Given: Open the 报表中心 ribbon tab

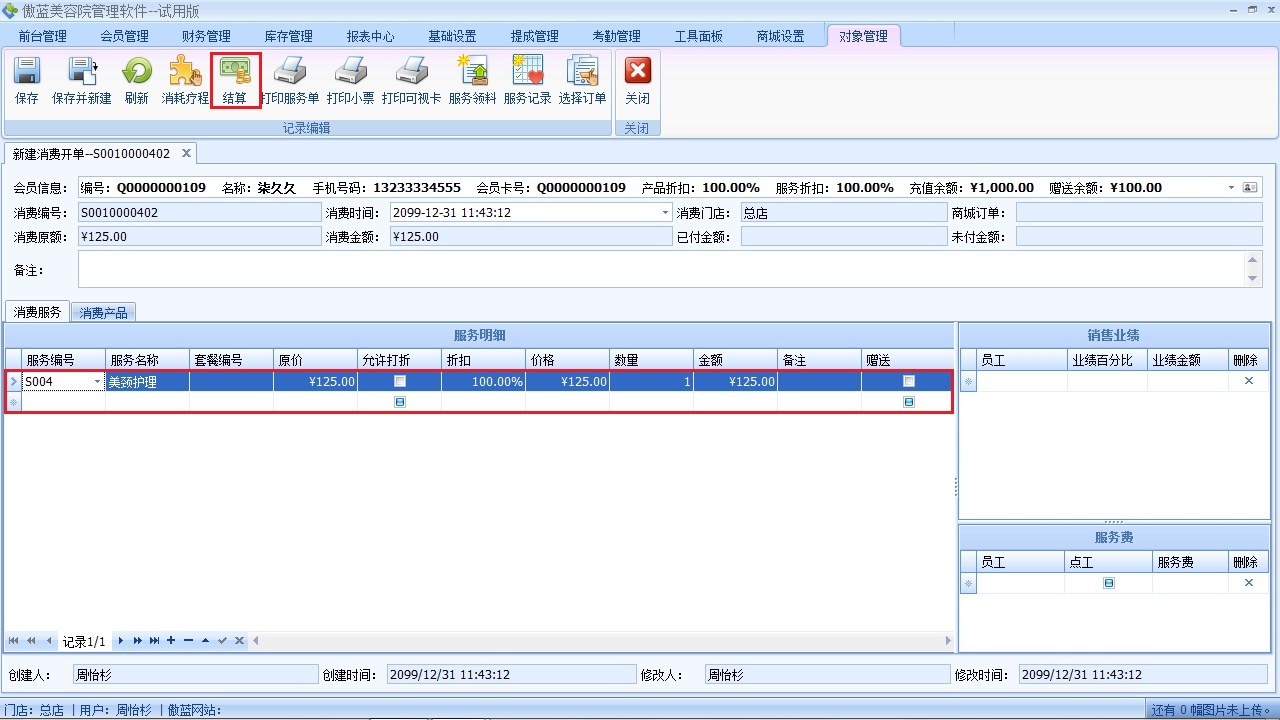Looking at the screenshot, I should click(370, 35).
